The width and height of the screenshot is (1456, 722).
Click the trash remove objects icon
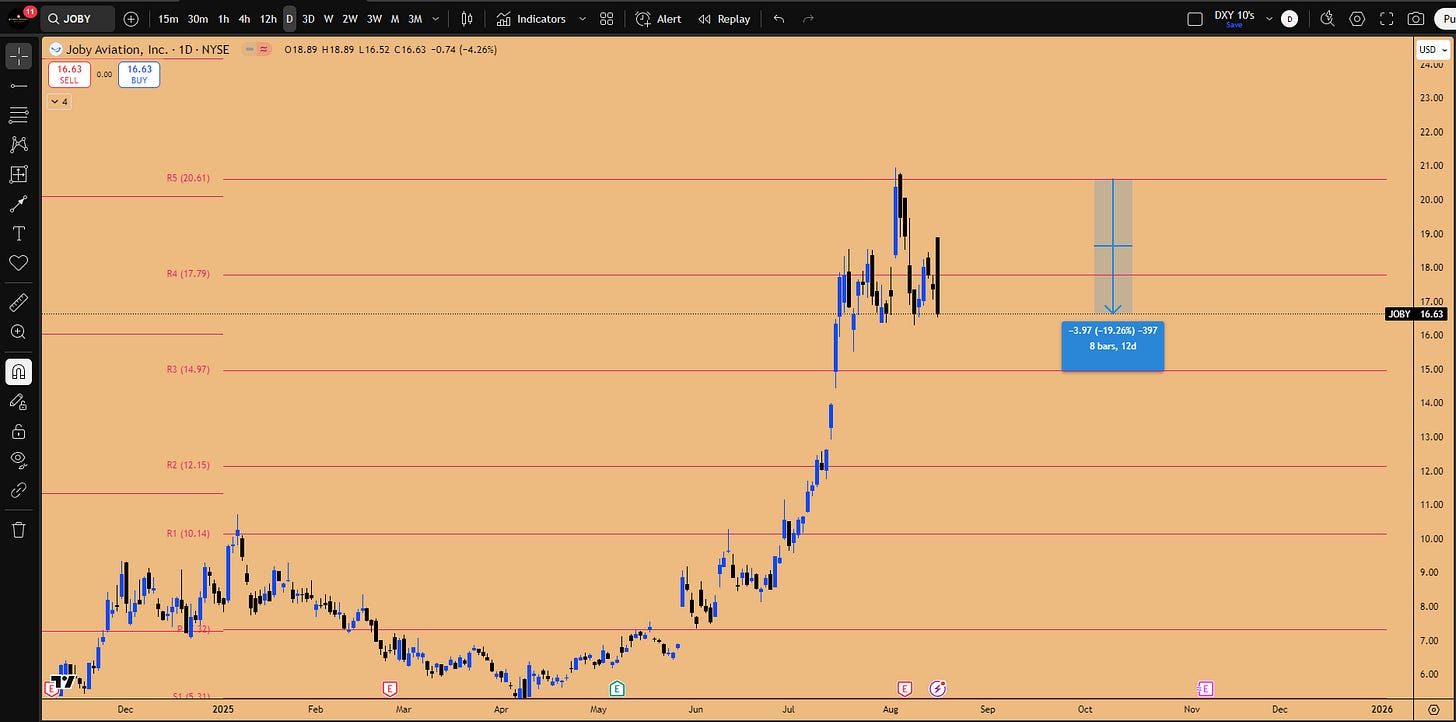(x=18, y=529)
